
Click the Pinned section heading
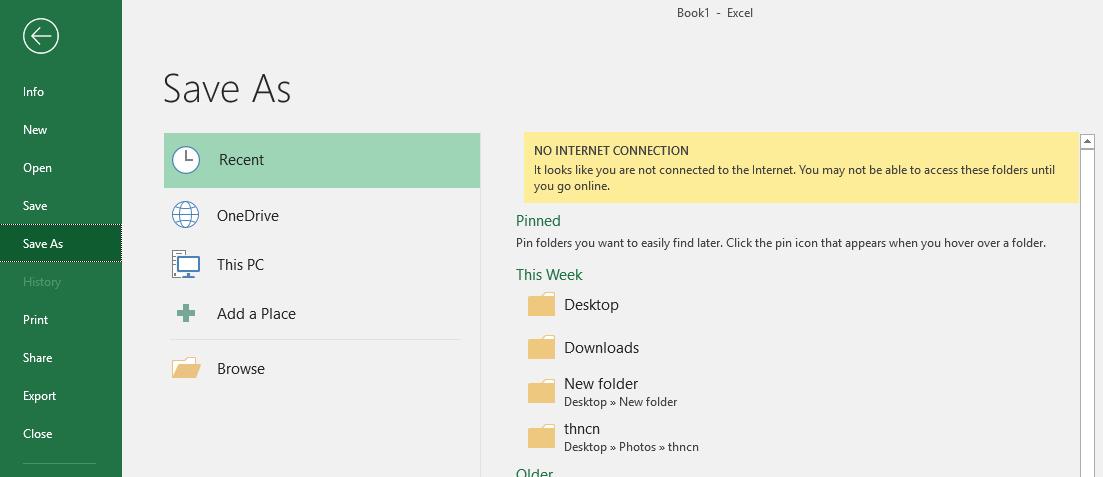(x=538, y=221)
